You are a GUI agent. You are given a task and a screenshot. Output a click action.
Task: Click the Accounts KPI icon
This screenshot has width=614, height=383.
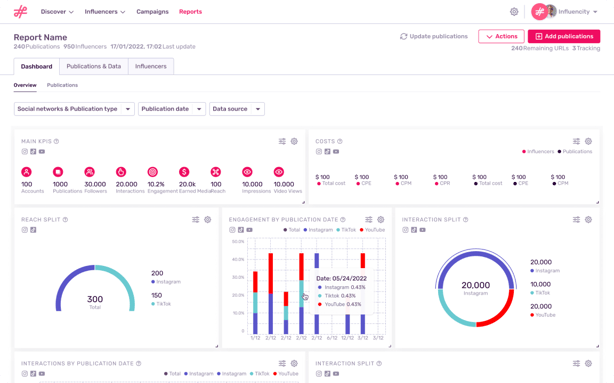(x=26, y=172)
